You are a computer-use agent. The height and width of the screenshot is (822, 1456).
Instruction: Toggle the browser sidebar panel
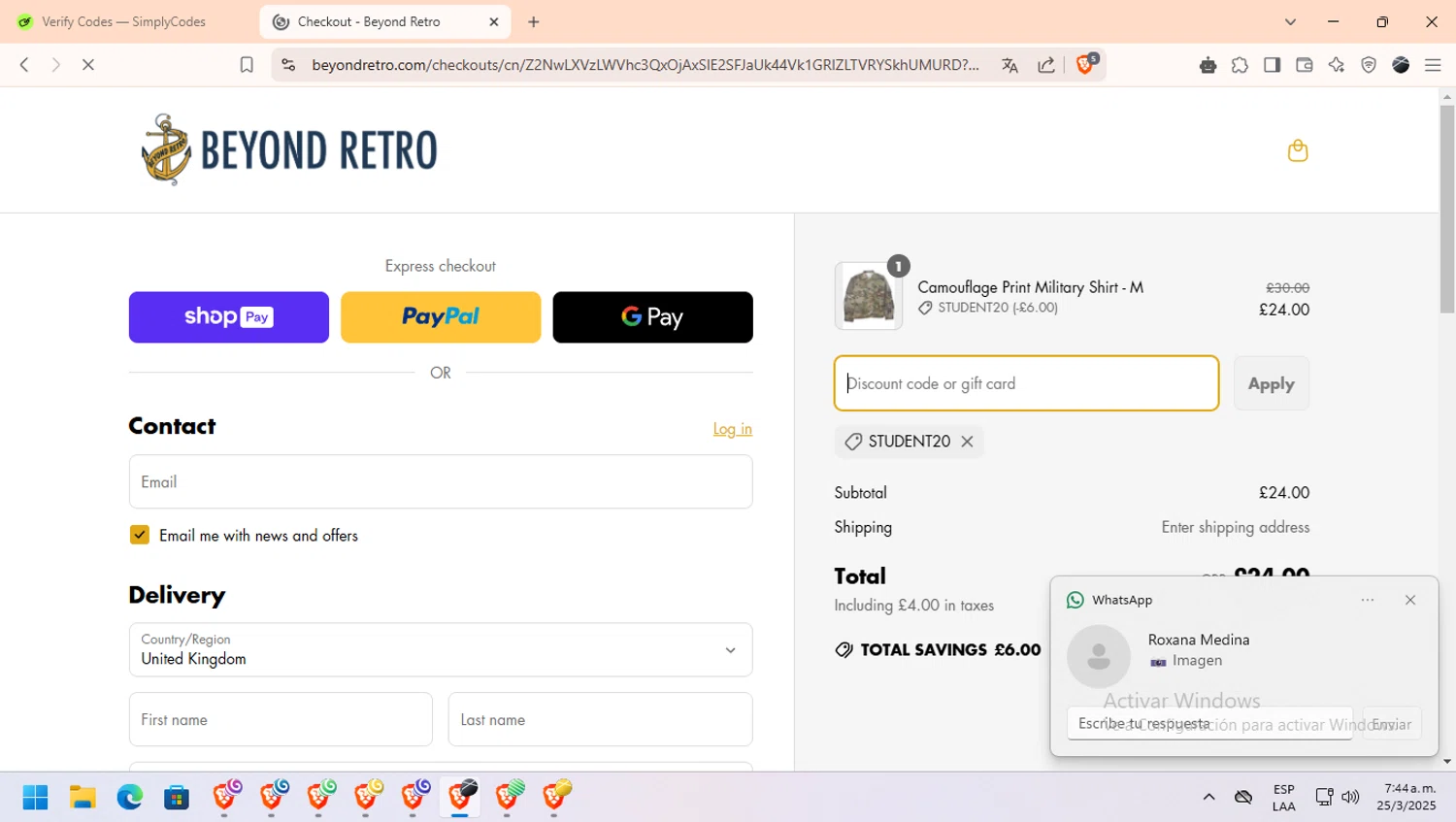[1272, 65]
